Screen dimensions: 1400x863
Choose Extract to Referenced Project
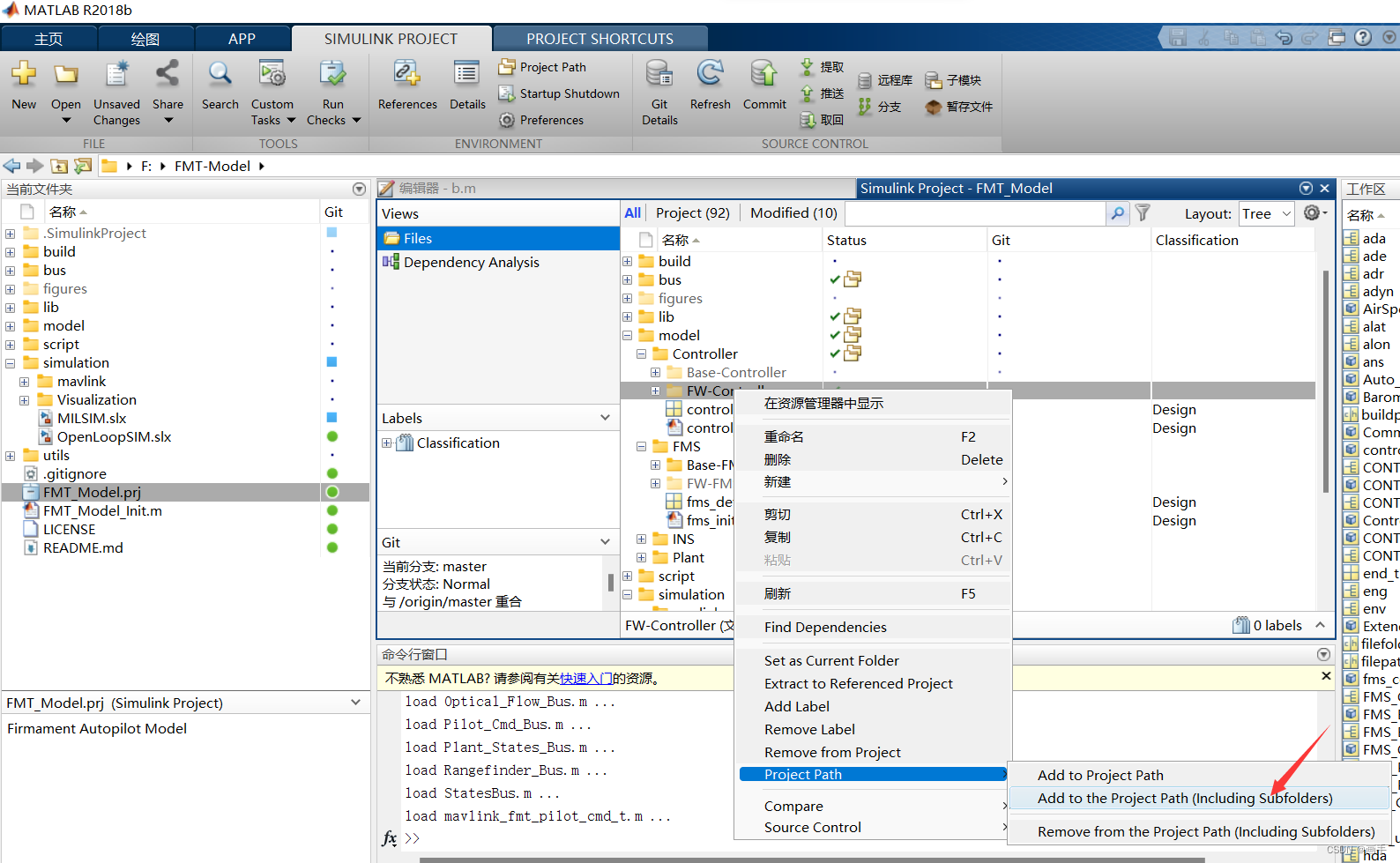858,683
